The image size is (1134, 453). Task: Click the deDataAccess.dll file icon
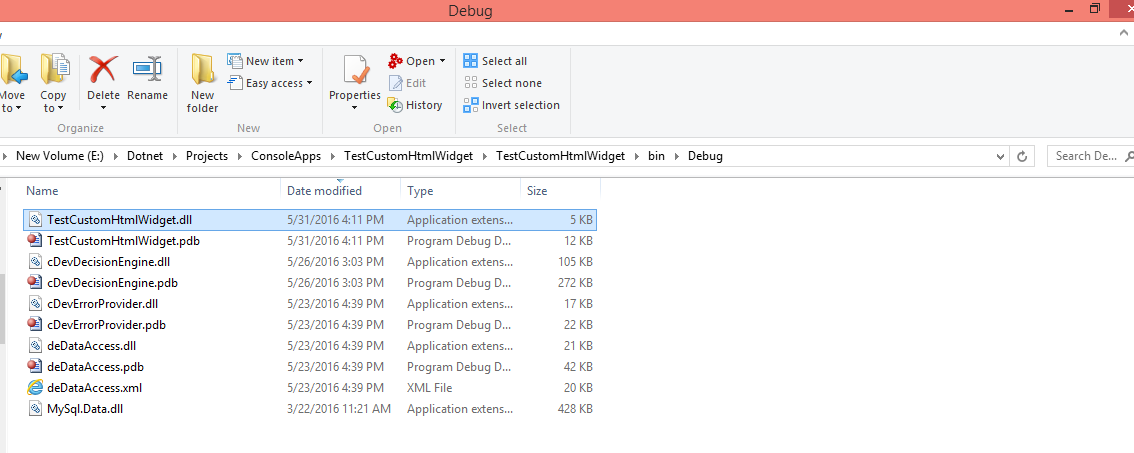[35, 346]
